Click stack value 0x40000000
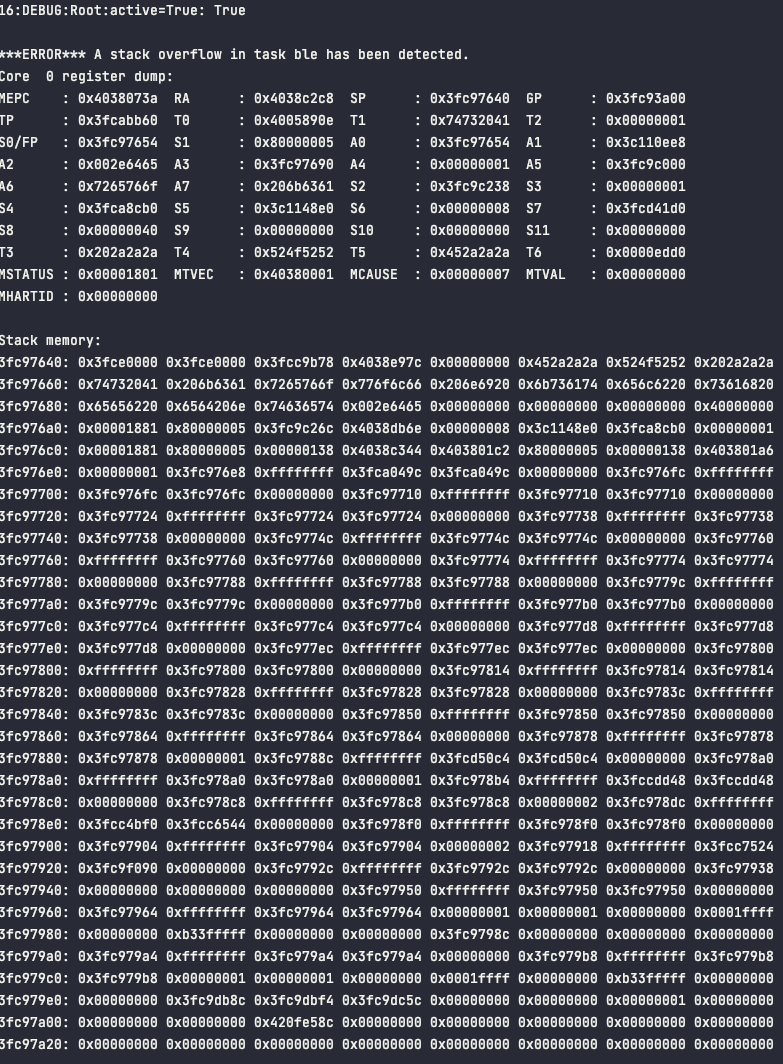783x1064 pixels. pyautogui.click(x=733, y=406)
